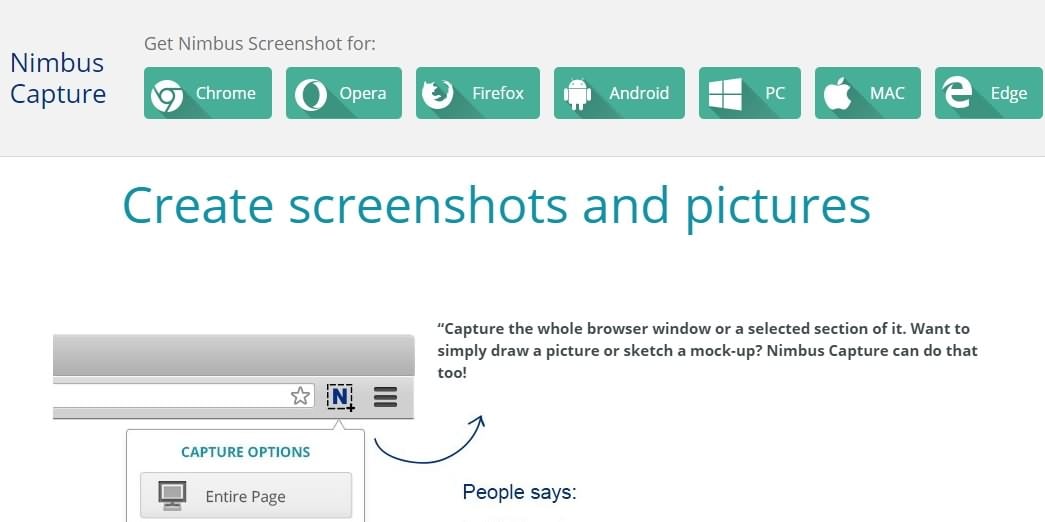The height and width of the screenshot is (522, 1045).
Task: Open the browser hamburger menu icon
Action: (385, 397)
